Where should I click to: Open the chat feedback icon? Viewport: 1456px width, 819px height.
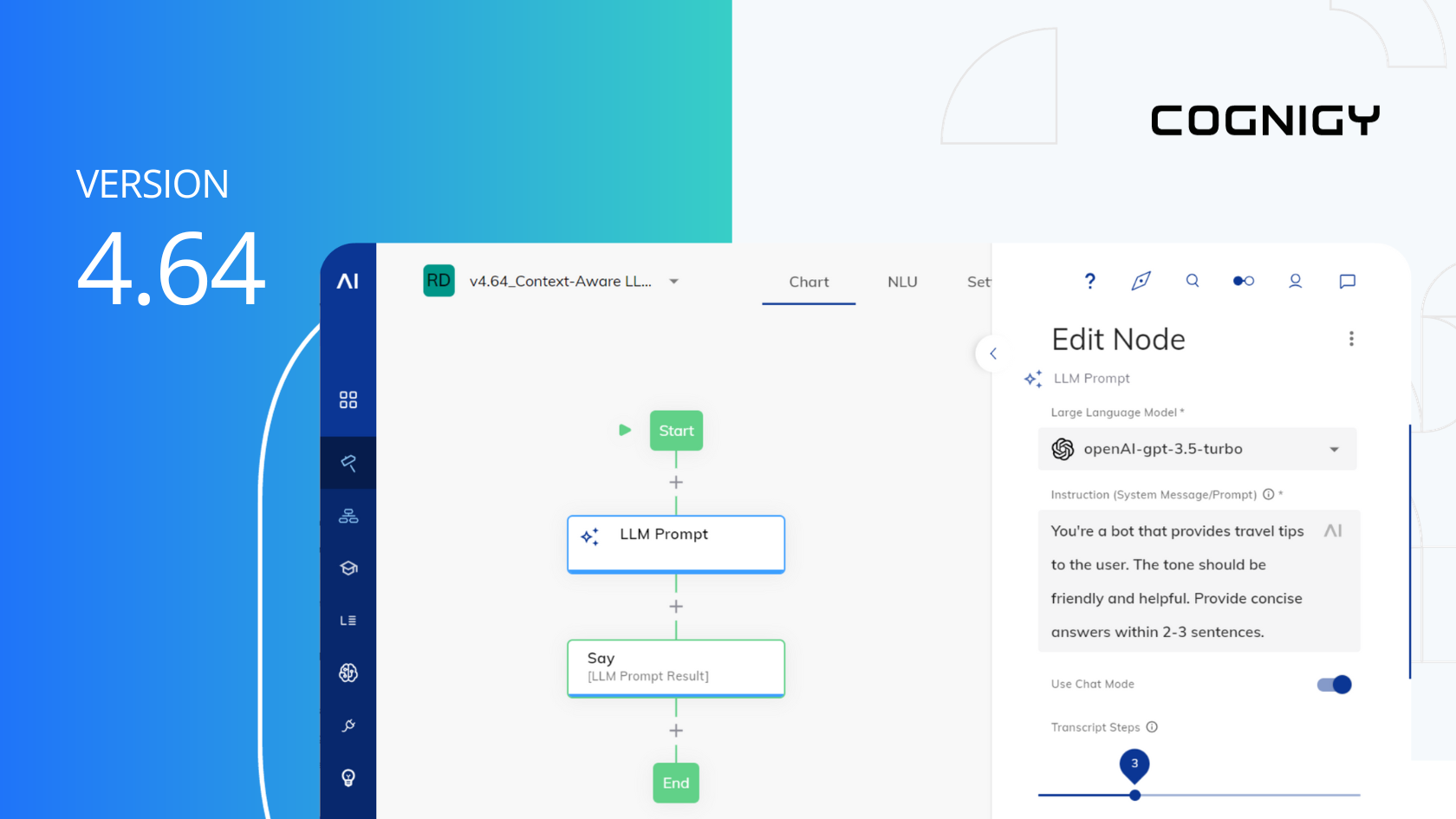tap(1347, 281)
